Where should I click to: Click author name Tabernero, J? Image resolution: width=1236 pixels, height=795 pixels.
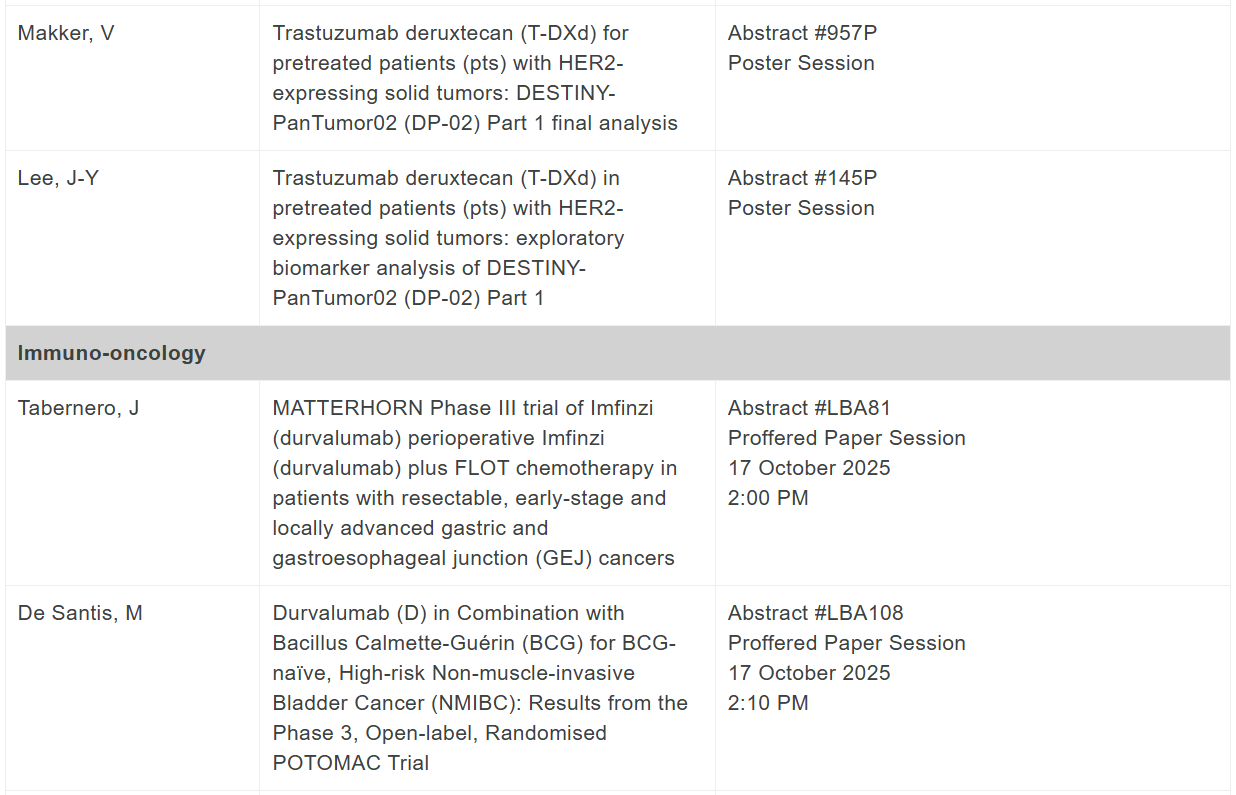coord(78,408)
